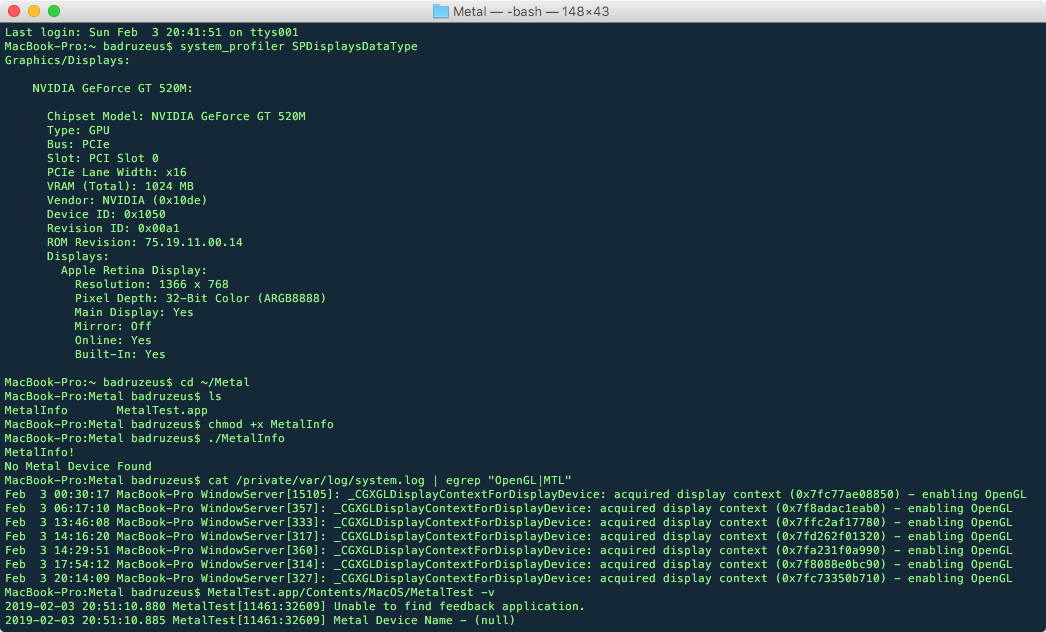The height and width of the screenshot is (632, 1046).
Task: Click the 'Pixel Depth: 32-Bit Color (ARGB8888)' line
Action: (x=200, y=298)
